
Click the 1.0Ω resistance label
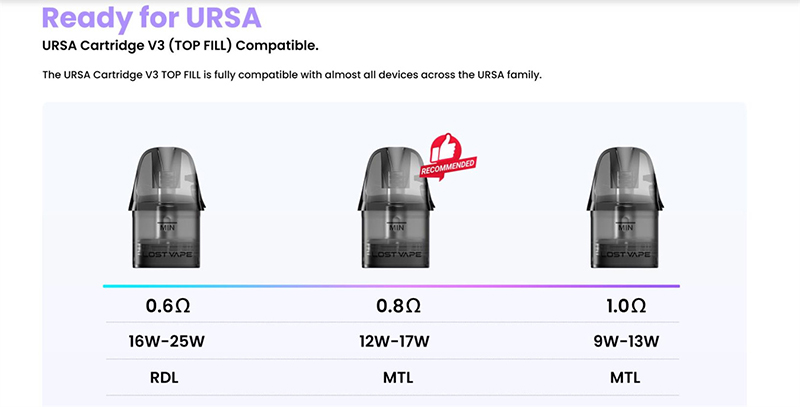(x=625, y=305)
